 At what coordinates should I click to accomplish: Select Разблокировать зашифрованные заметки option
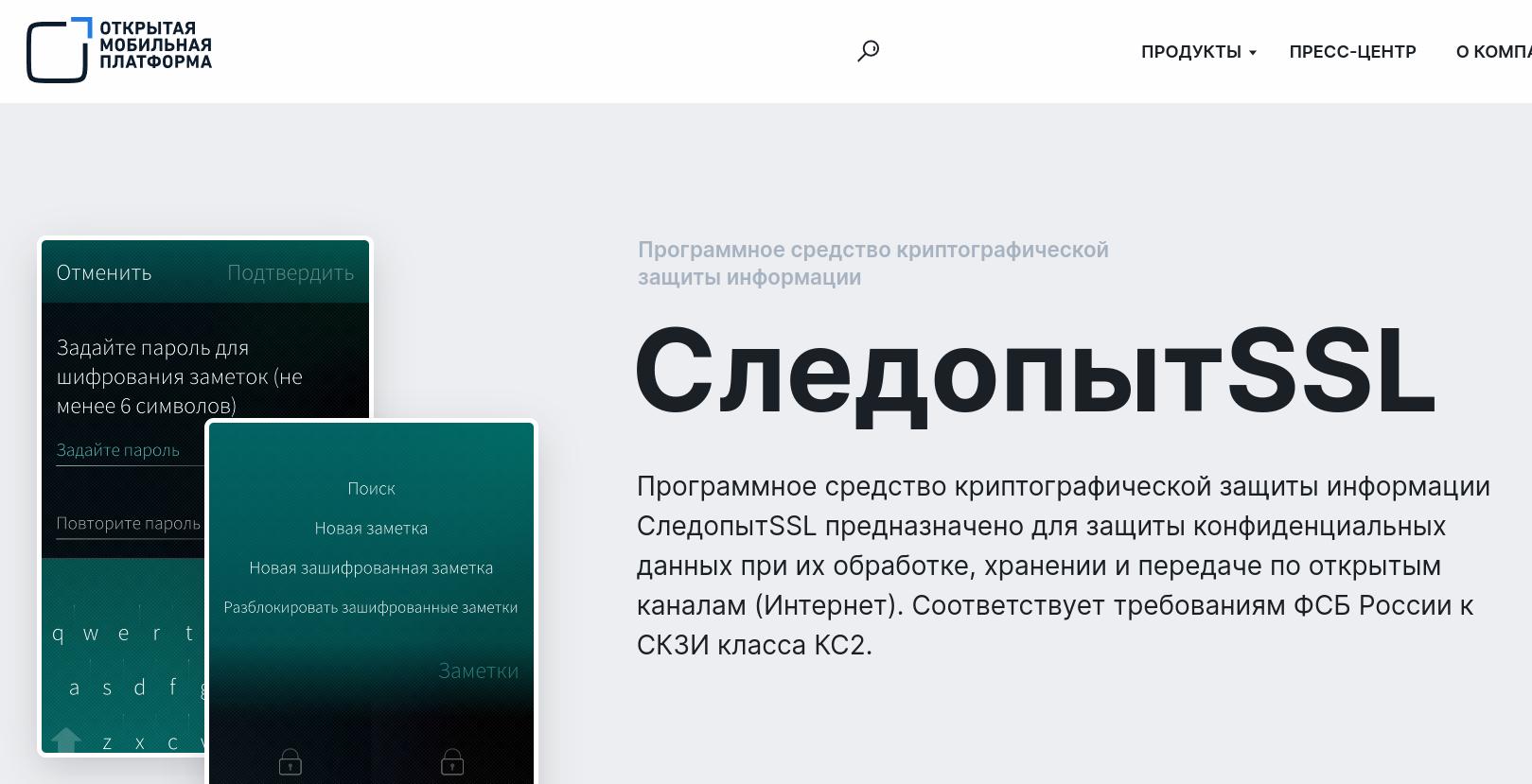pos(371,608)
